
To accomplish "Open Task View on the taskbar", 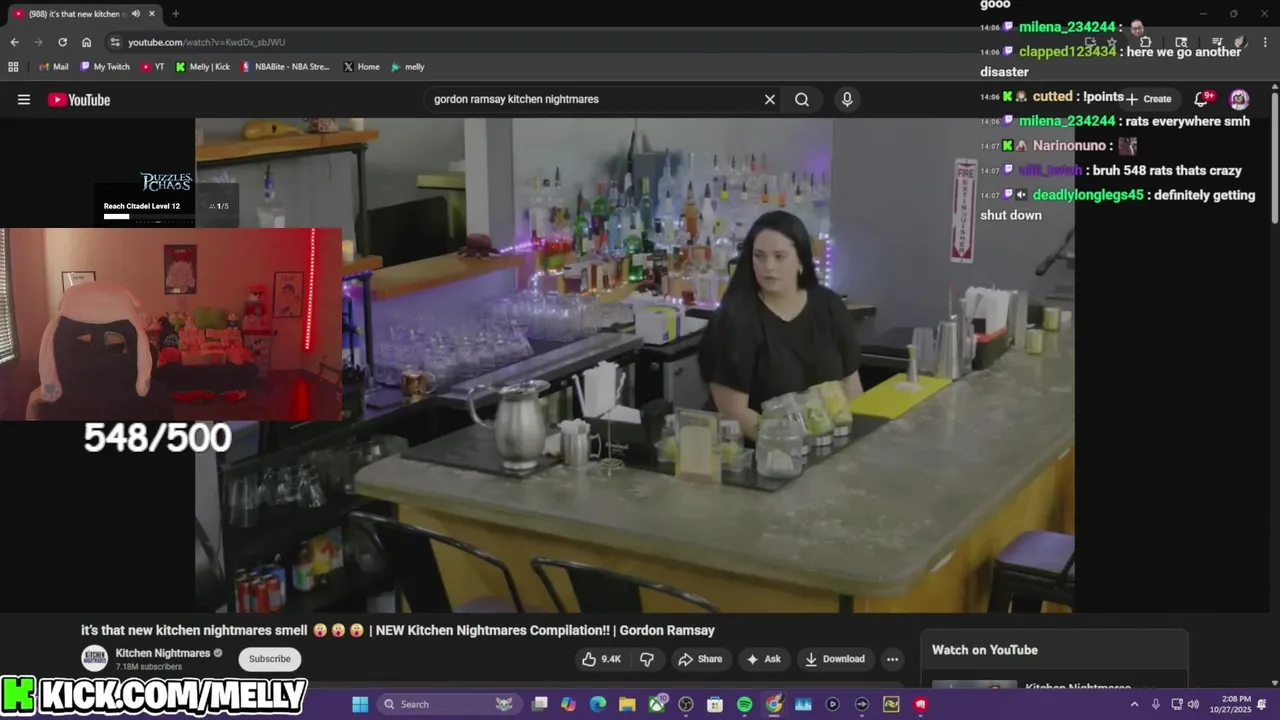I will 540,704.
